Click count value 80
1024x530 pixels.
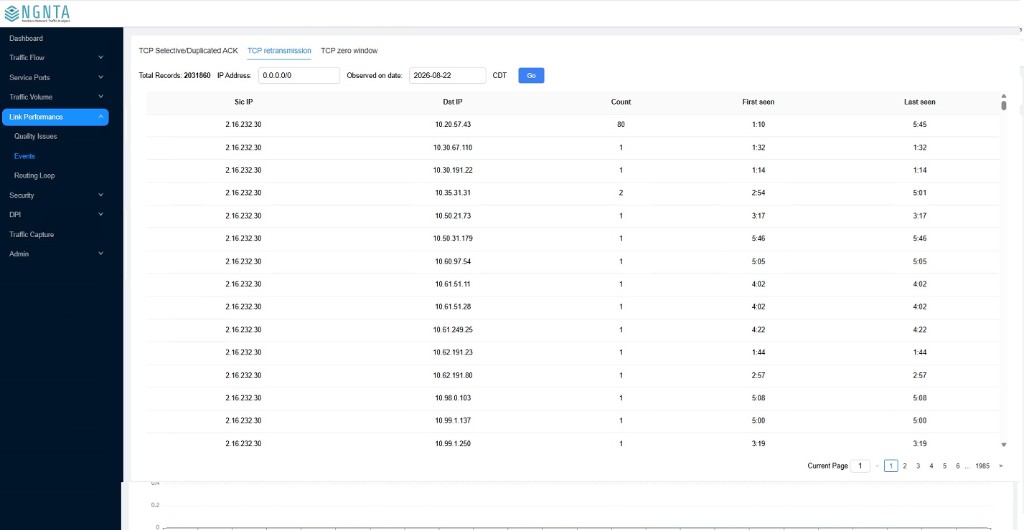pos(620,124)
